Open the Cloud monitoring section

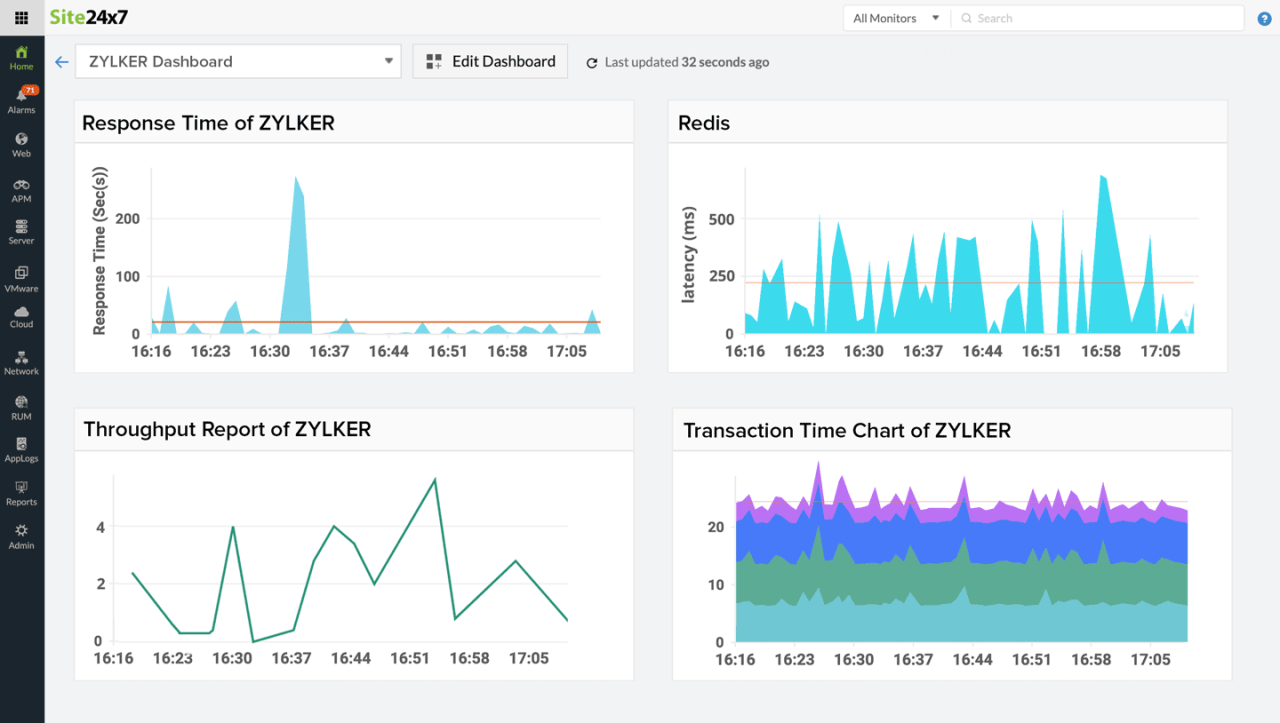pos(21,318)
